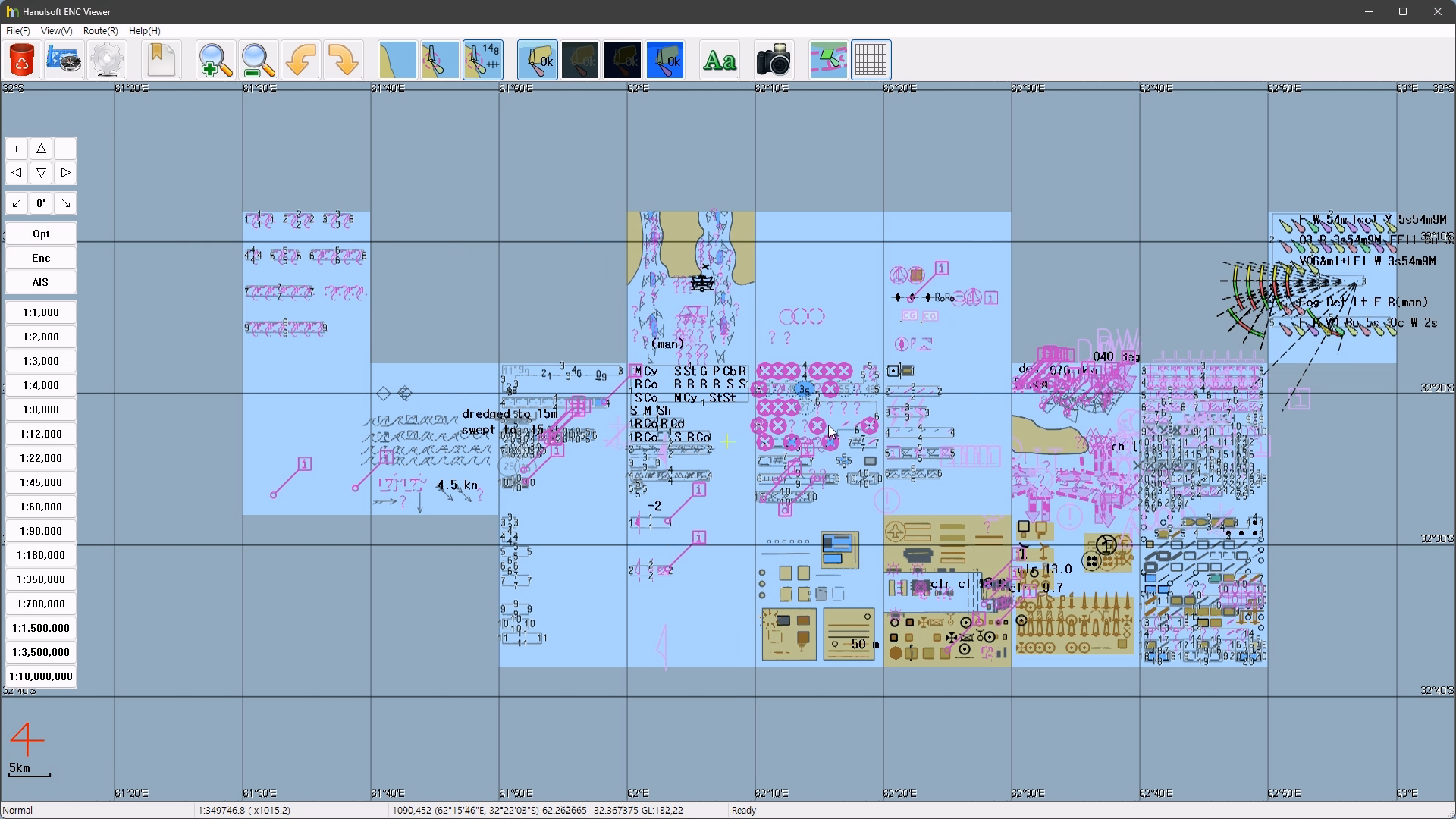Toggle the grid lines display button
The width and height of the screenshot is (1456, 819).
coord(871,60)
